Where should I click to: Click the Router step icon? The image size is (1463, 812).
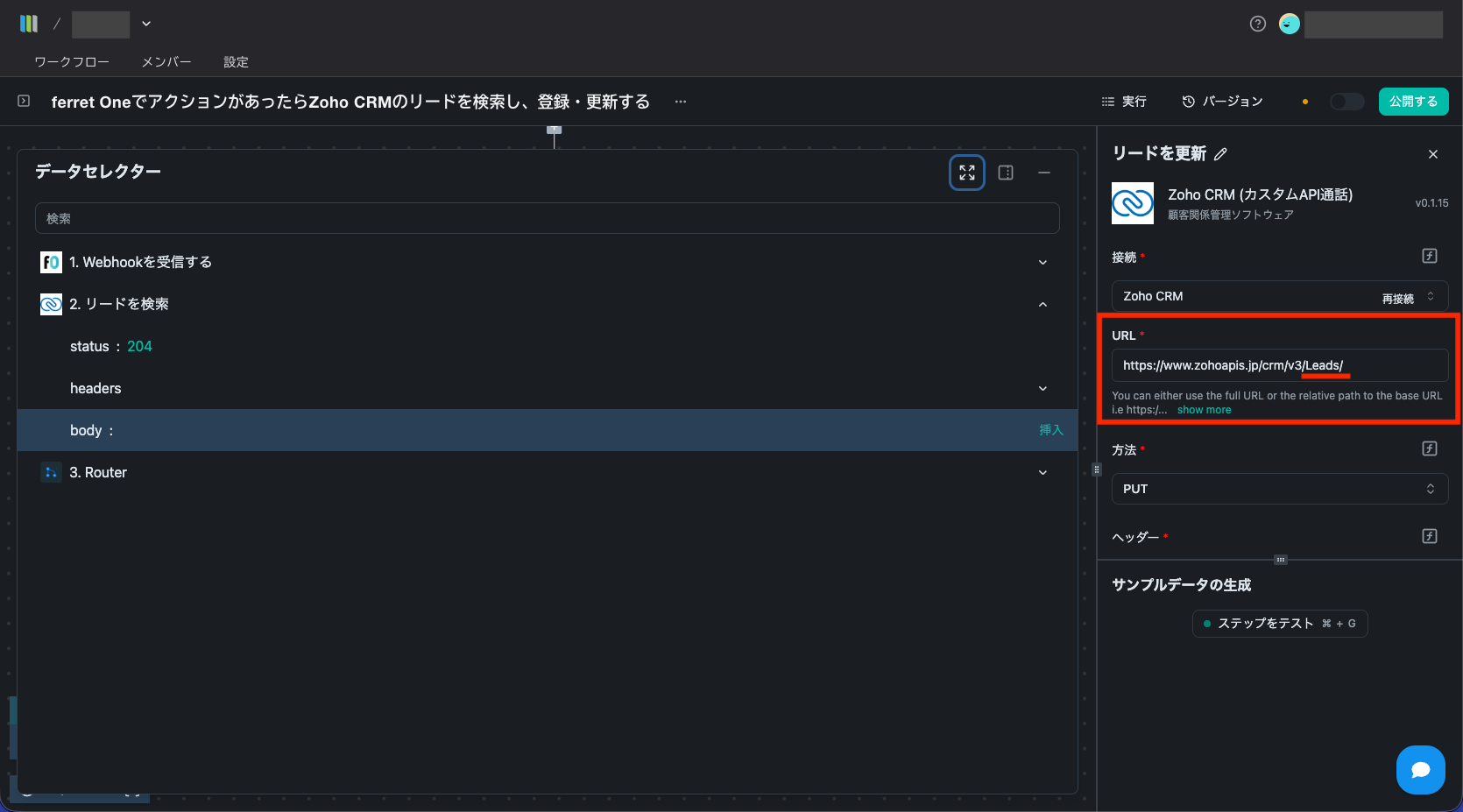[51, 472]
